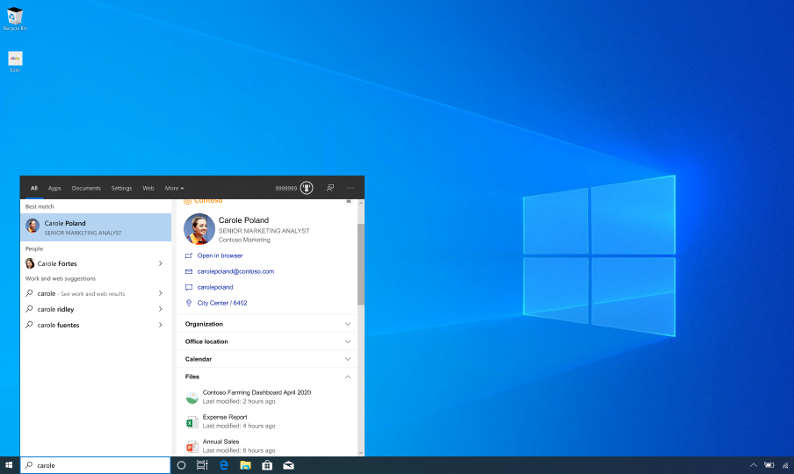Click the chat bubble icon beside carolepoland
The width and height of the screenshot is (794, 474).
(x=189, y=287)
